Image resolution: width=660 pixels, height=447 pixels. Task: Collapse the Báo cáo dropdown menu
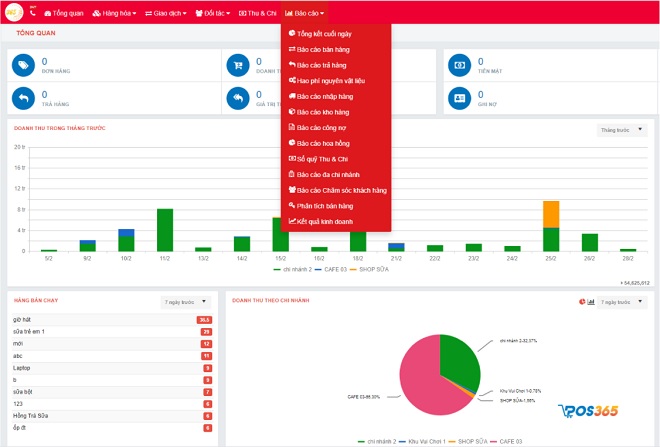click(x=304, y=13)
